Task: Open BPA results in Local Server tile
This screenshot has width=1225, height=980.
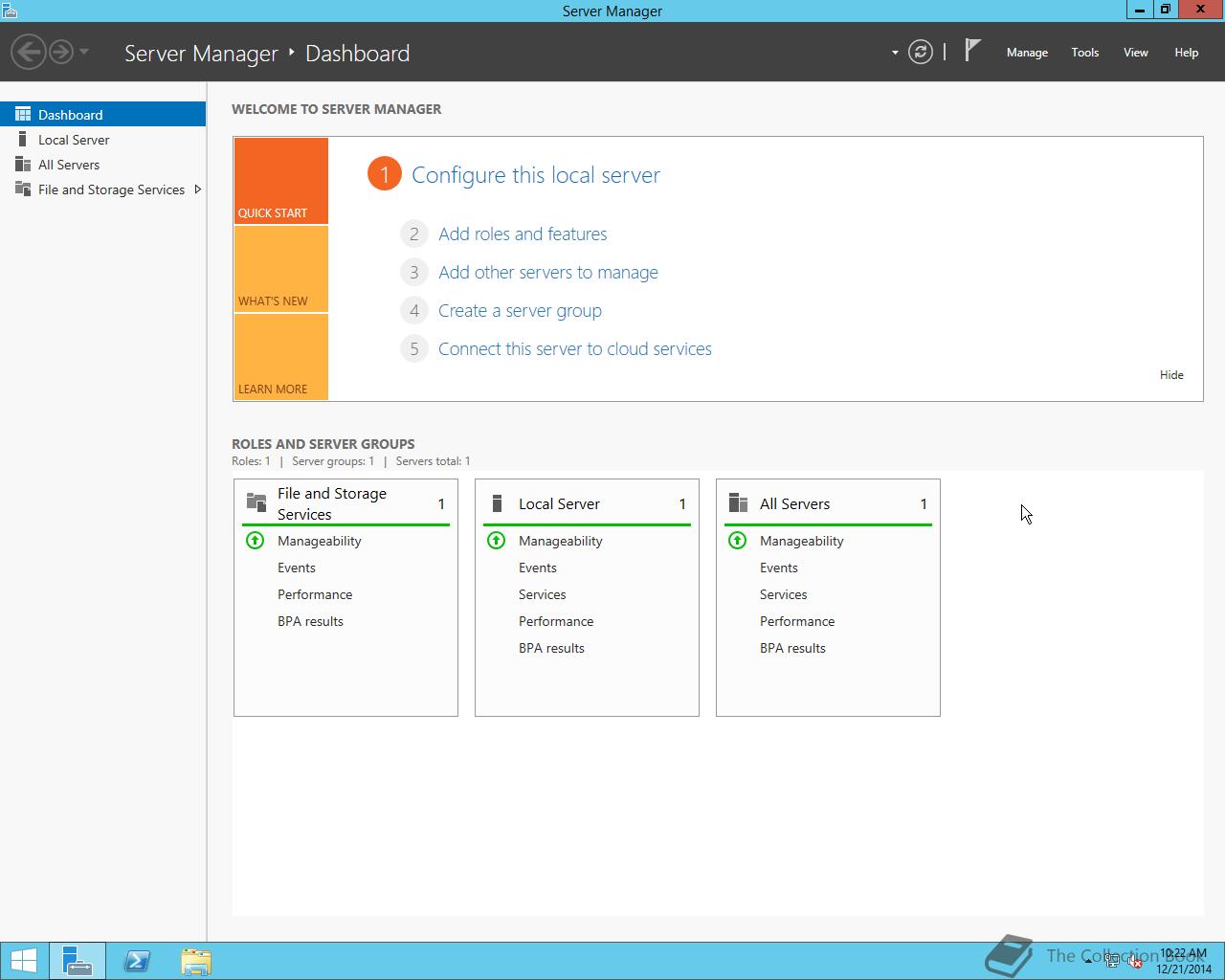Action: [x=551, y=648]
